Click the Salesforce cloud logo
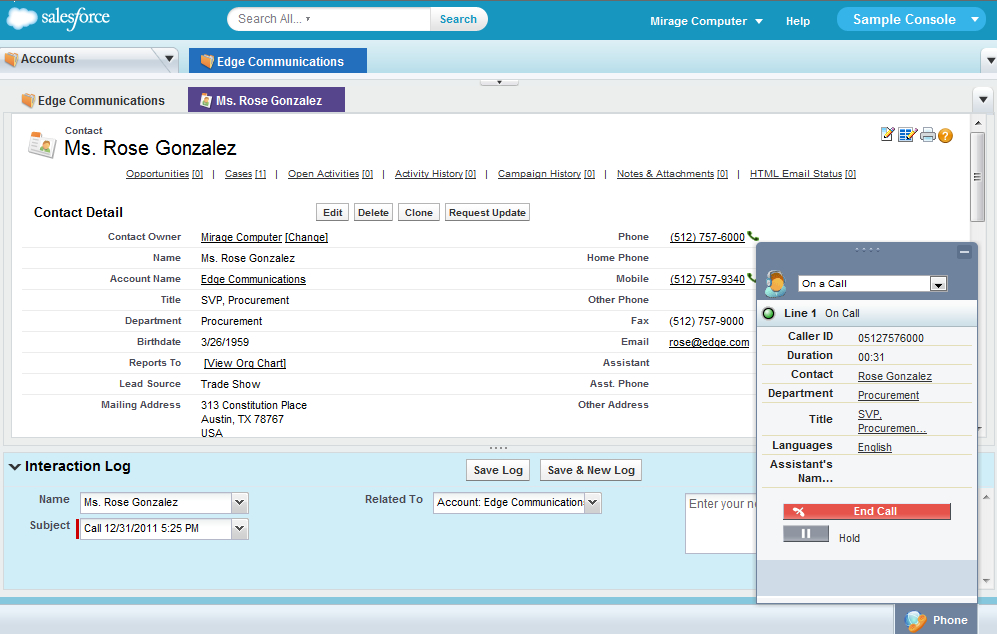The height and width of the screenshot is (634, 997). (x=58, y=18)
